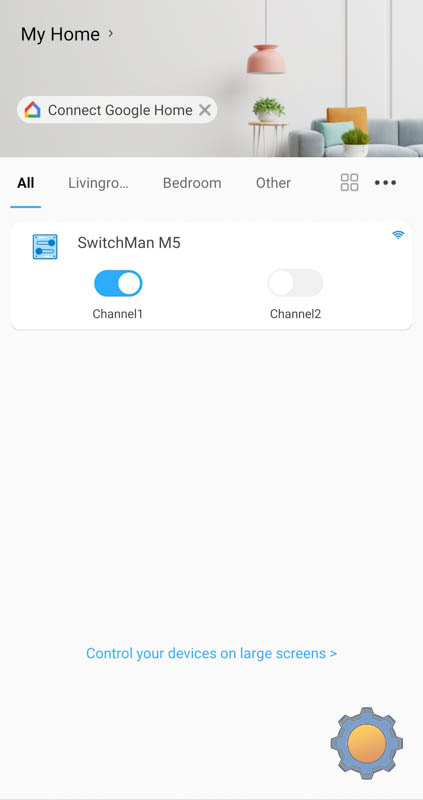
Task: Click the Google Home logo icon
Action: pos(32,110)
